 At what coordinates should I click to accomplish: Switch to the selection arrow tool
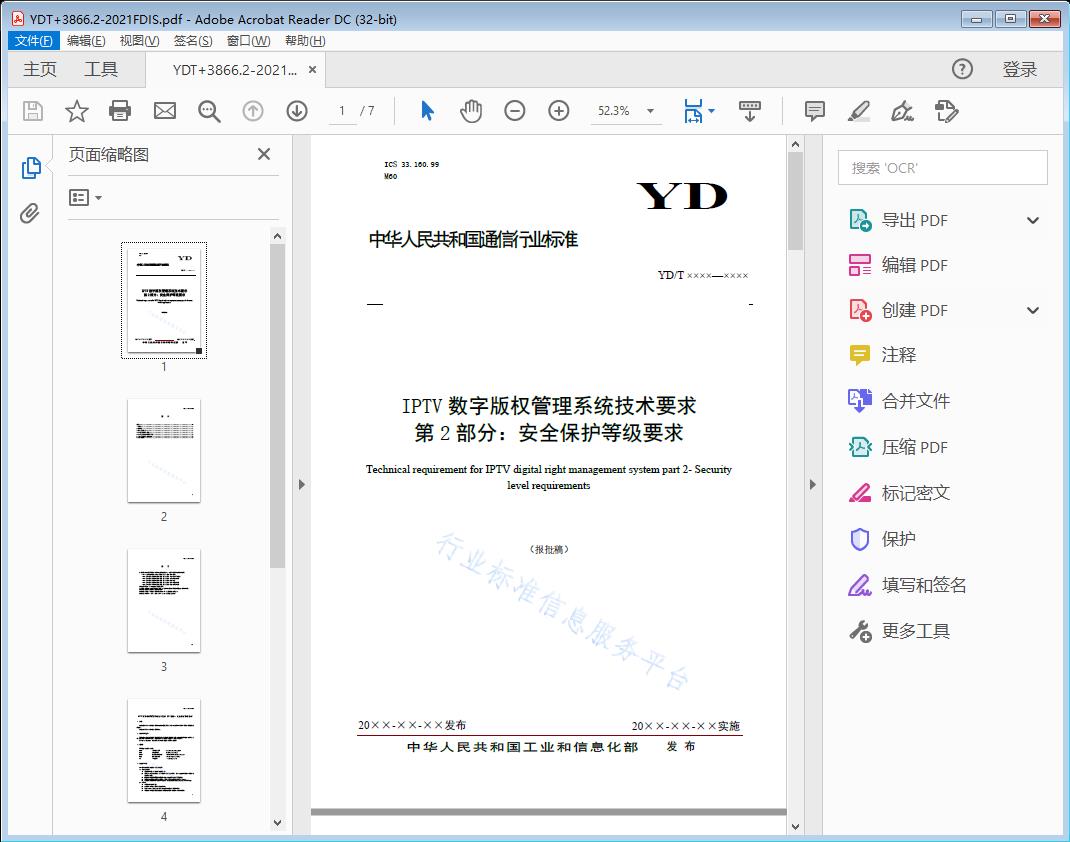coord(425,111)
